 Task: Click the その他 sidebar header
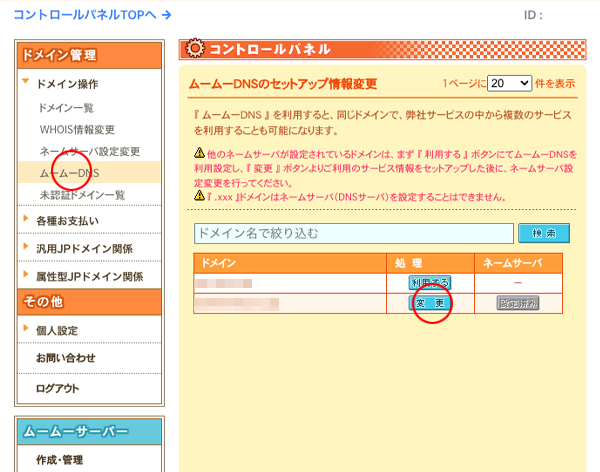pos(89,302)
